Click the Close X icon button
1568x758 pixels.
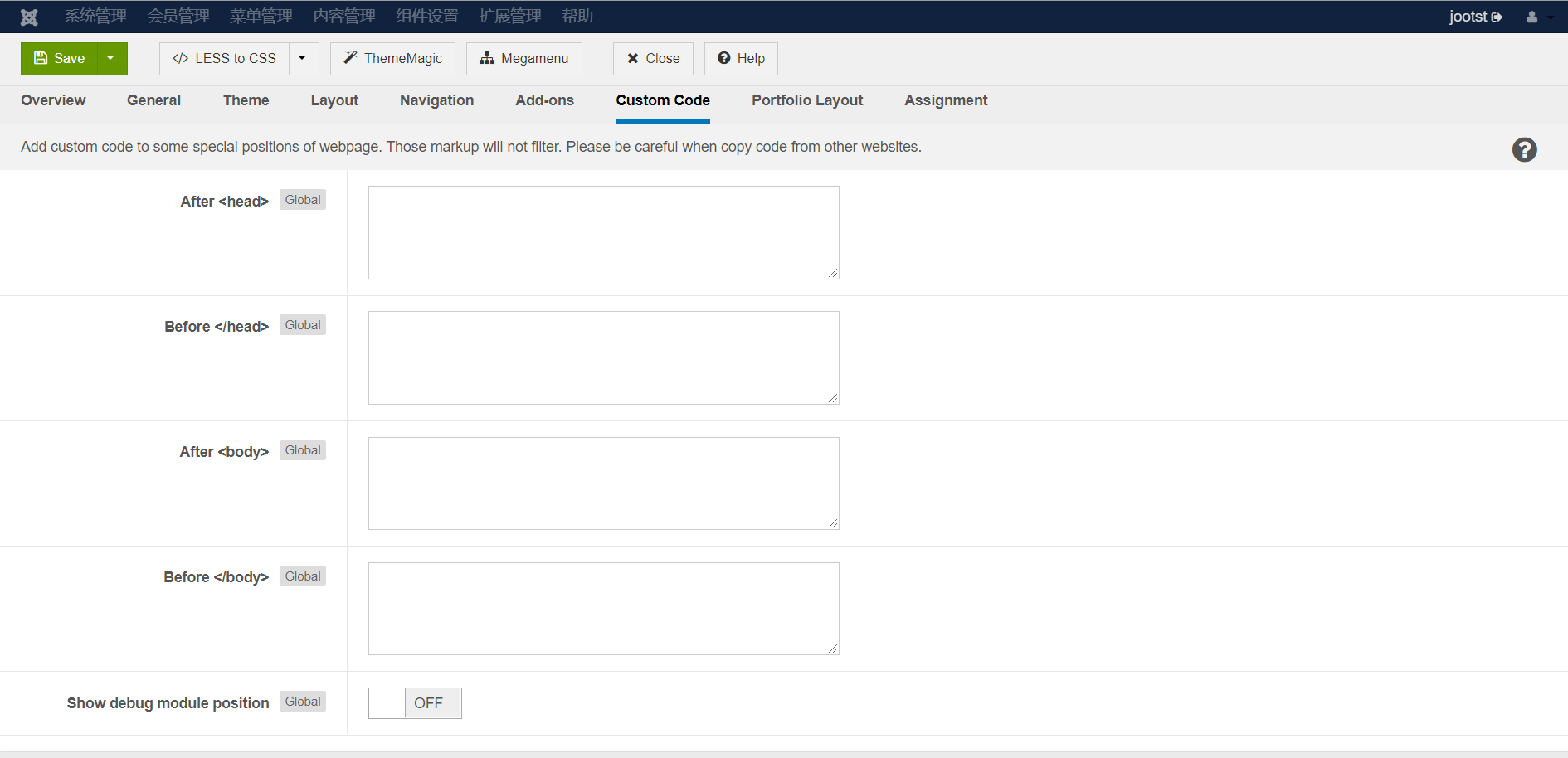653,59
